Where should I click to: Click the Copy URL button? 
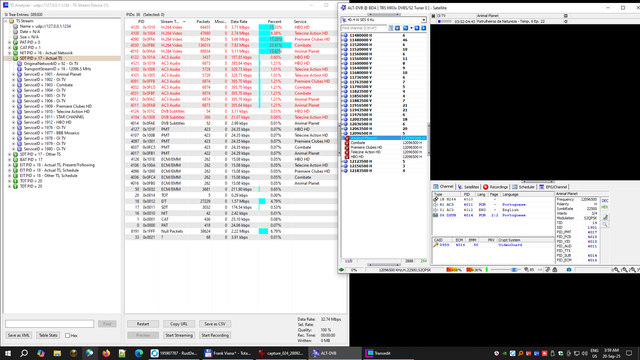(x=179, y=324)
